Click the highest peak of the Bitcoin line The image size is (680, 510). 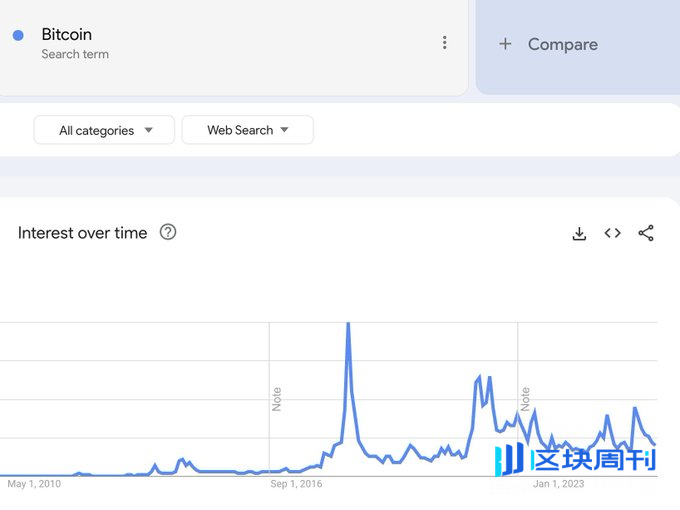348,324
